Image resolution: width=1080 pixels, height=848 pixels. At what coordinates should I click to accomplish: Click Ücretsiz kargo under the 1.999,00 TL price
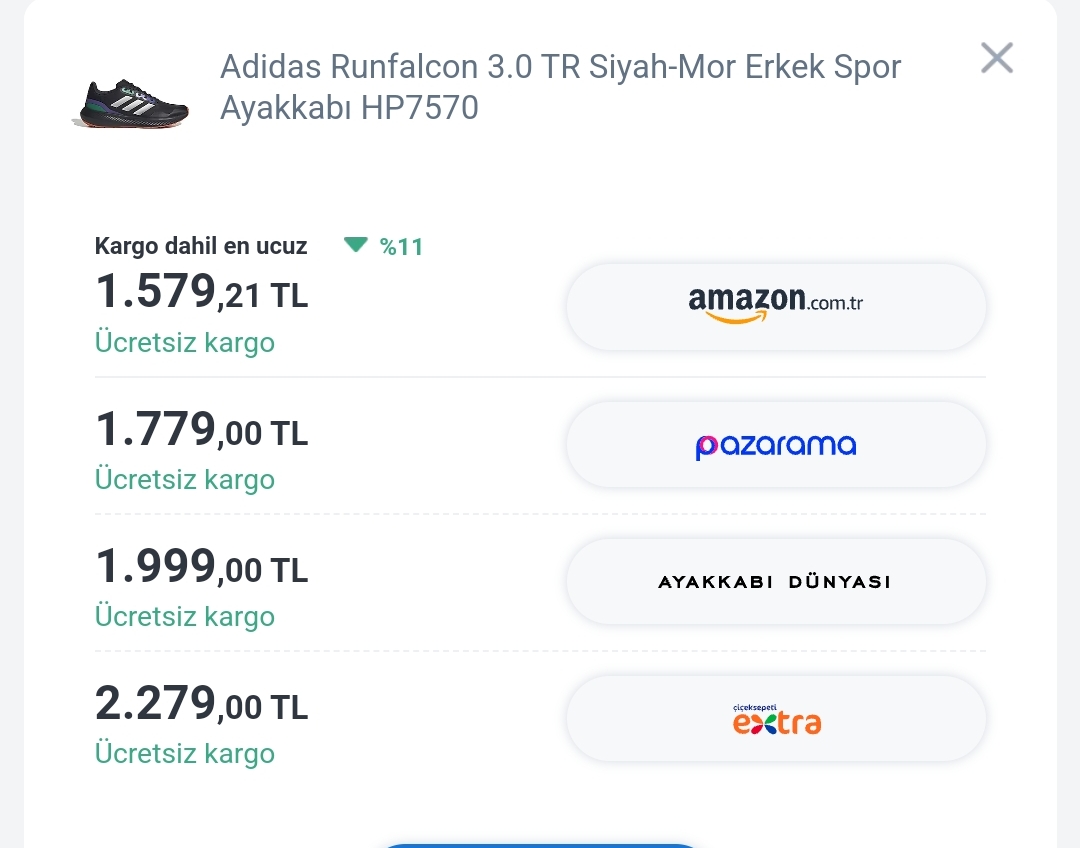(184, 616)
